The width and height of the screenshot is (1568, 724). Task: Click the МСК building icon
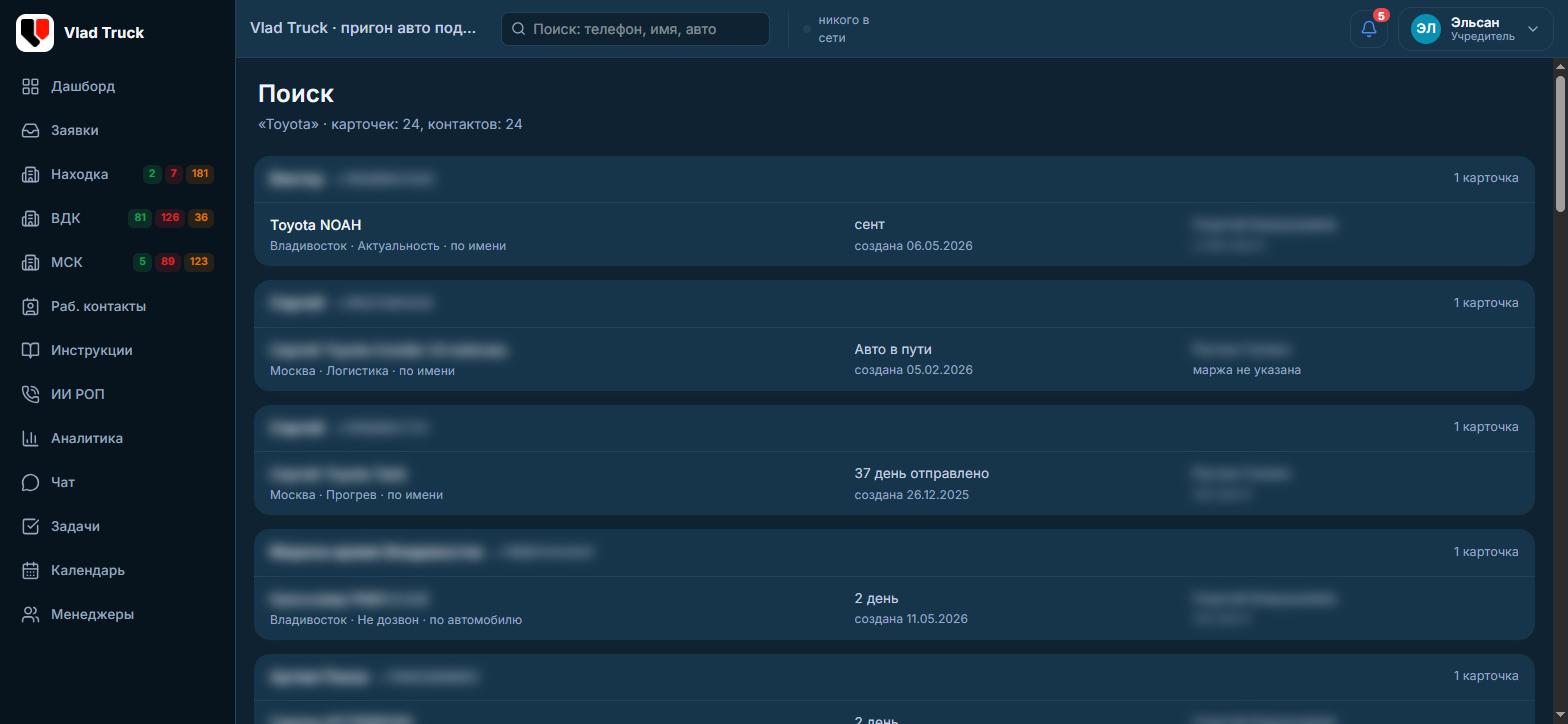(31, 263)
